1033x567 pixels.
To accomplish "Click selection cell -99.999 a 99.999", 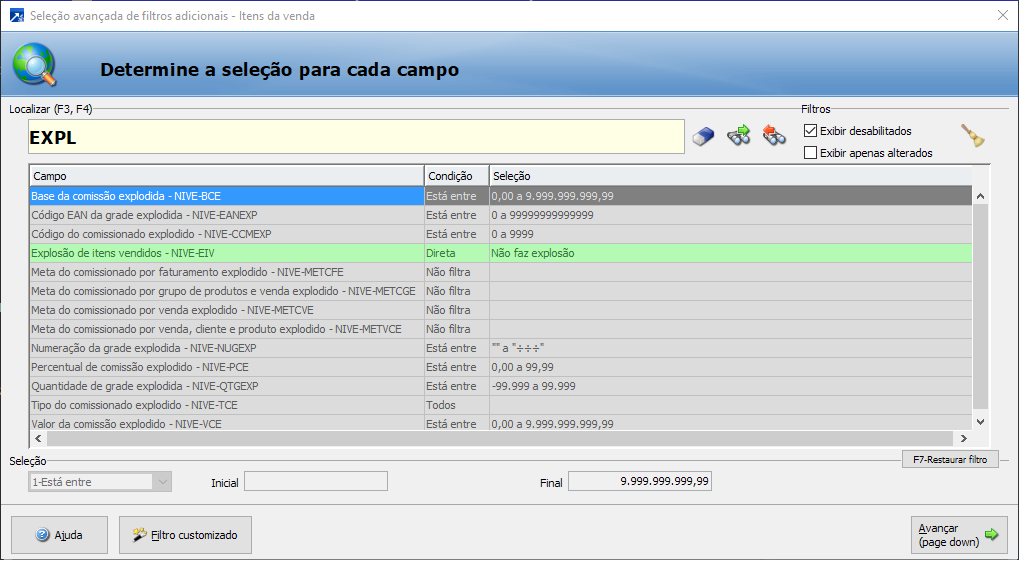I will click(x=731, y=386).
